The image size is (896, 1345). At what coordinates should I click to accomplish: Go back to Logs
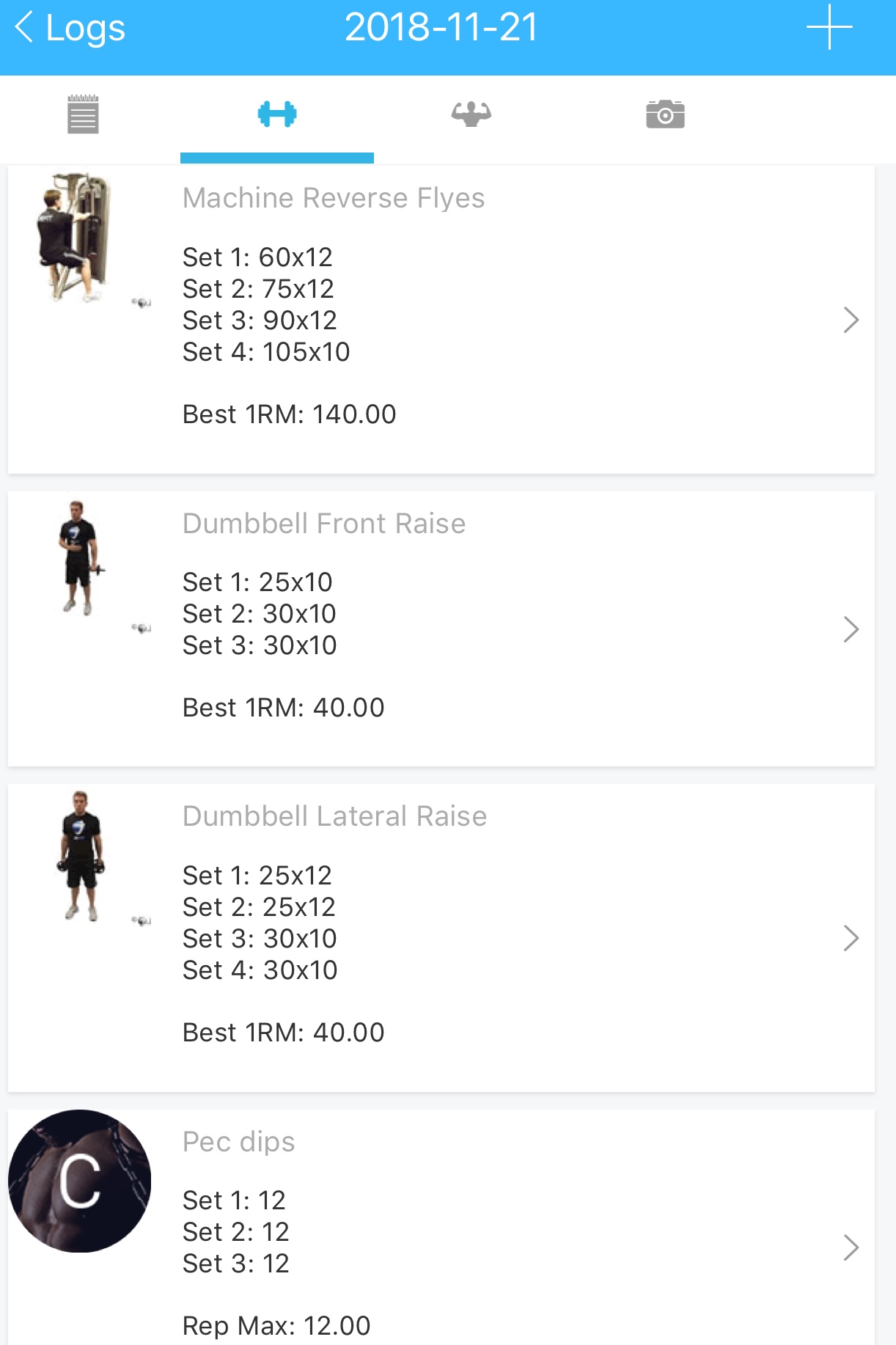click(70, 28)
